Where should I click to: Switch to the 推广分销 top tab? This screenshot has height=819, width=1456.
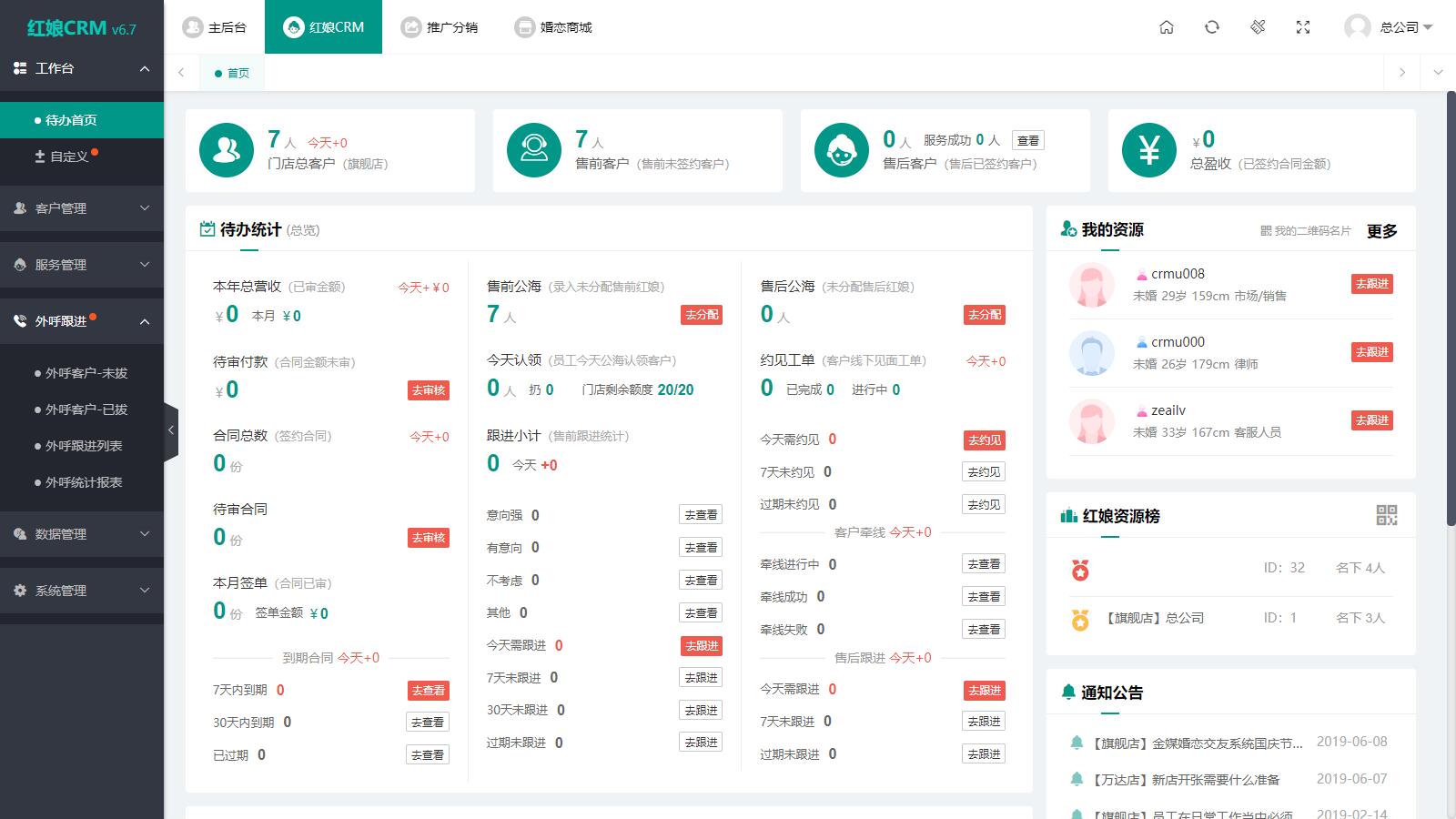440,27
